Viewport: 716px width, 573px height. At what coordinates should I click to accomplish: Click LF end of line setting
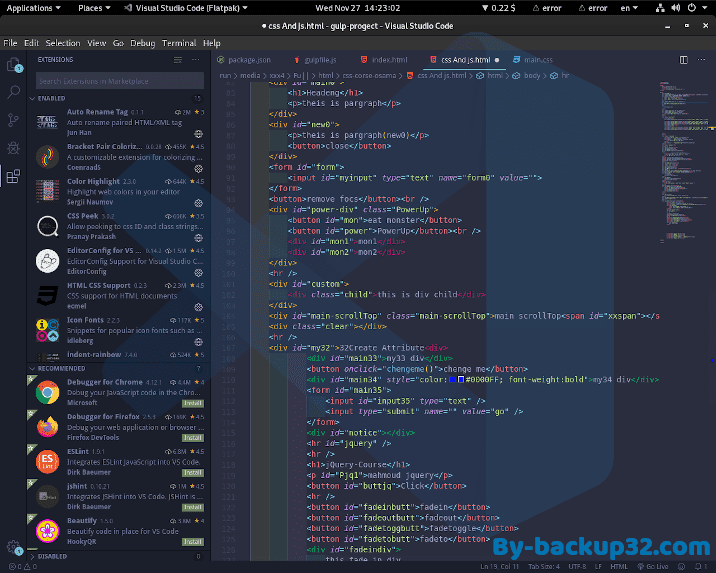598,567
